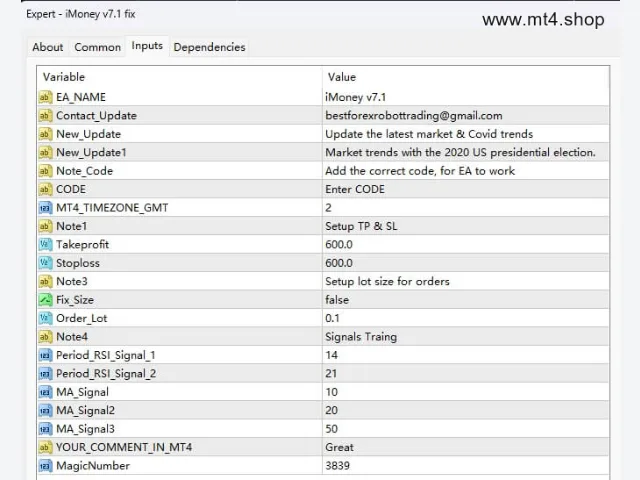Screen dimensions: 640x480
Task: Select the Takeprofit value cell in its row
Action: tap(466, 244)
